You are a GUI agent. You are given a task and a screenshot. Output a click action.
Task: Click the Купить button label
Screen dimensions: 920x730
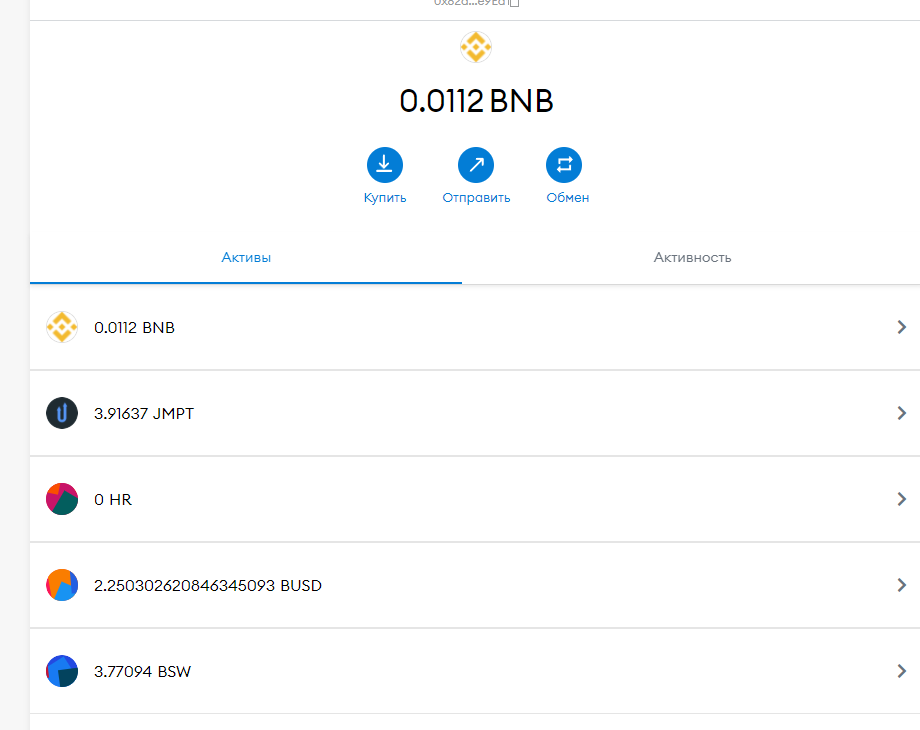(385, 197)
